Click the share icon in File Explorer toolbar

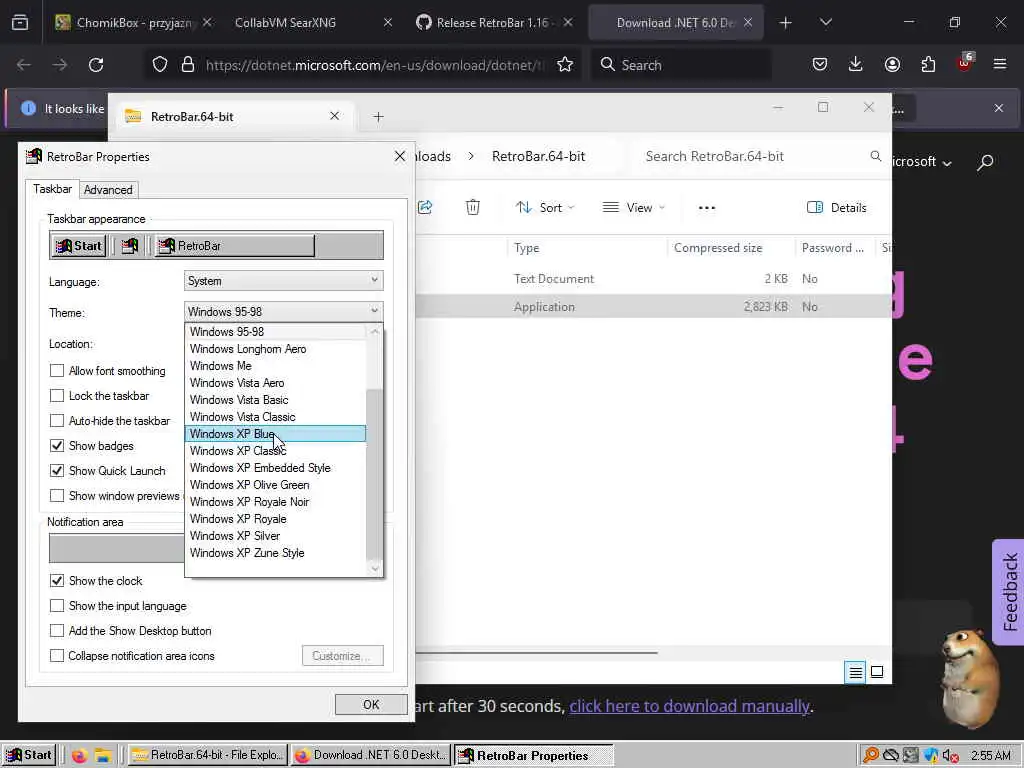(425, 208)
